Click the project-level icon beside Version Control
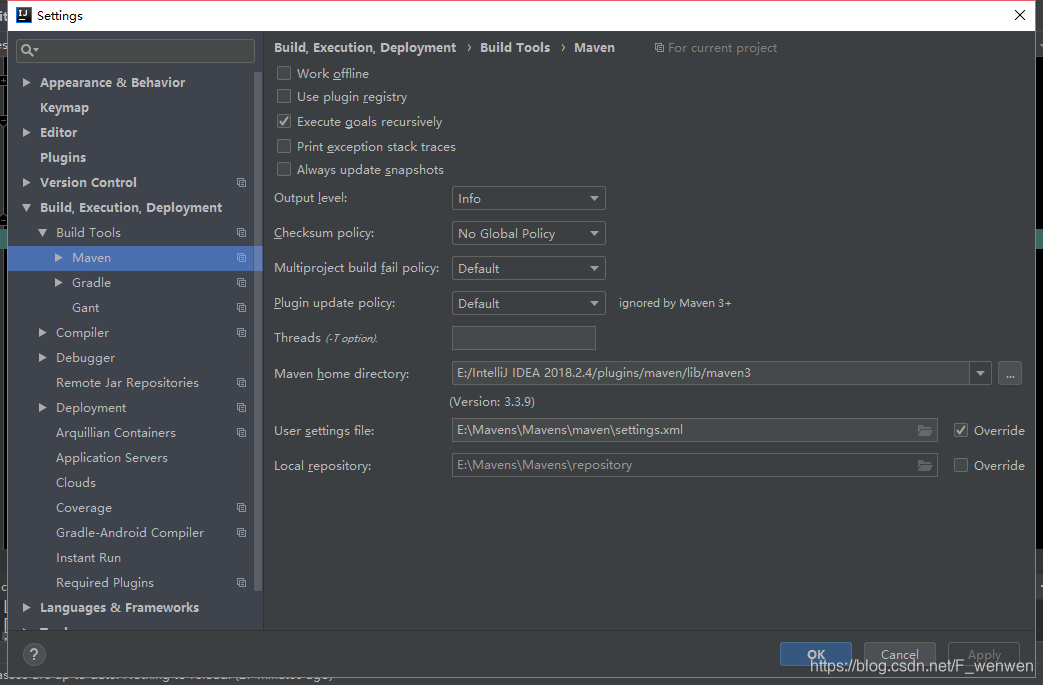 click(x=241, y=182)
